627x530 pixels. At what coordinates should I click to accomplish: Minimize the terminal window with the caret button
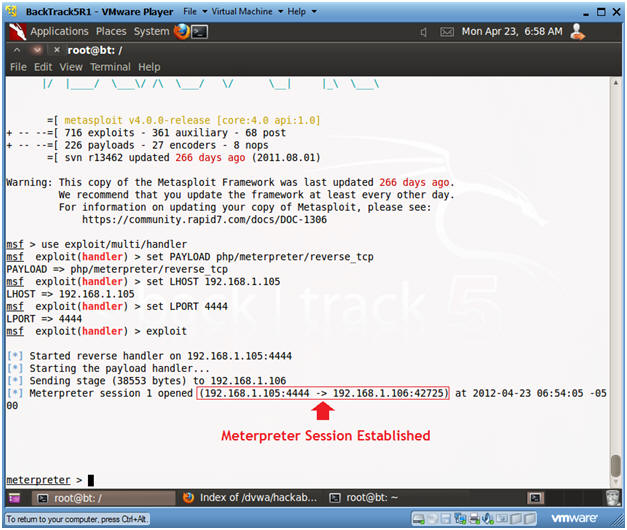click(17, 50)
